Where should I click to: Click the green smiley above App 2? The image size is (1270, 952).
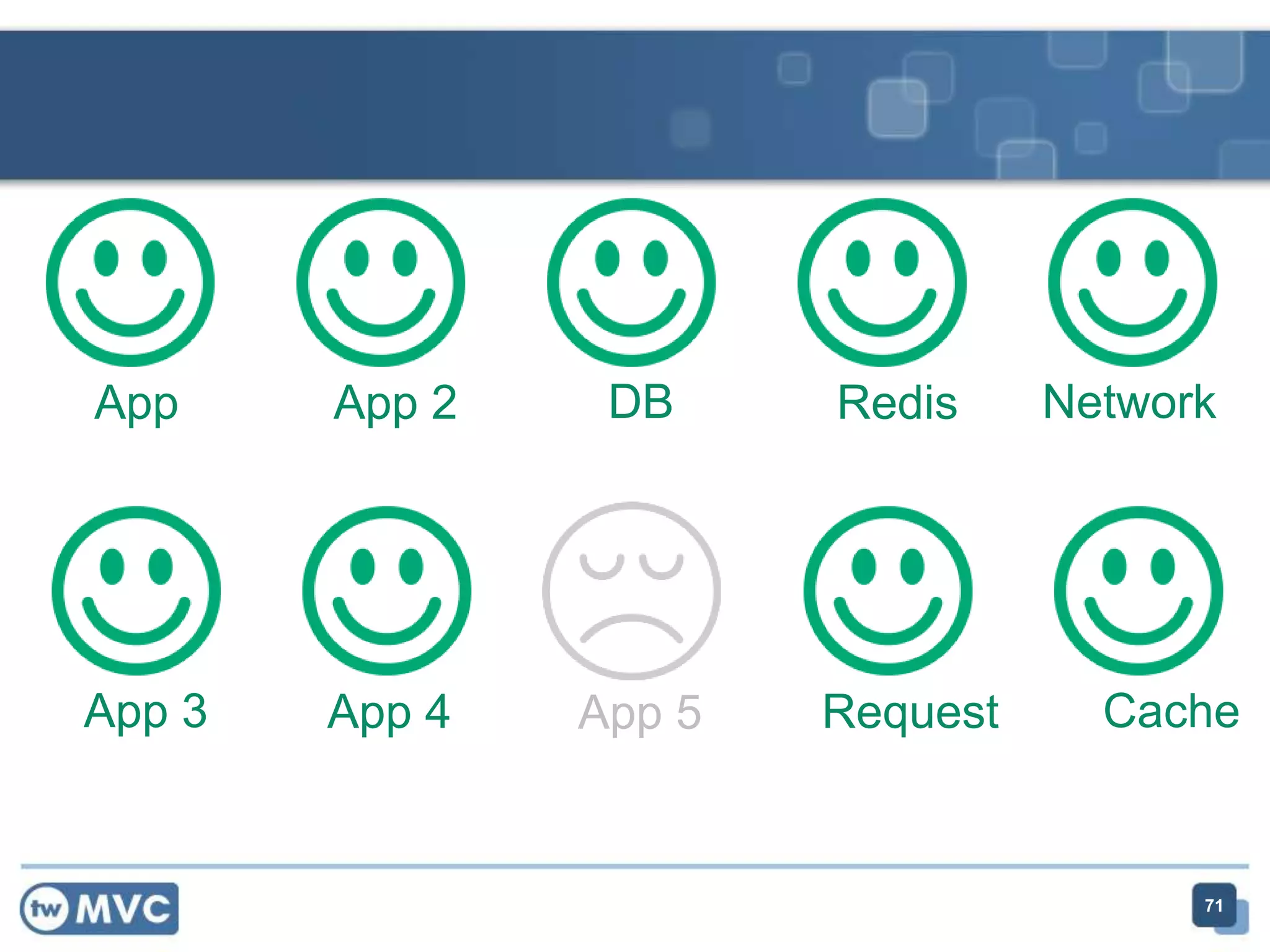(x=381, y=283)
